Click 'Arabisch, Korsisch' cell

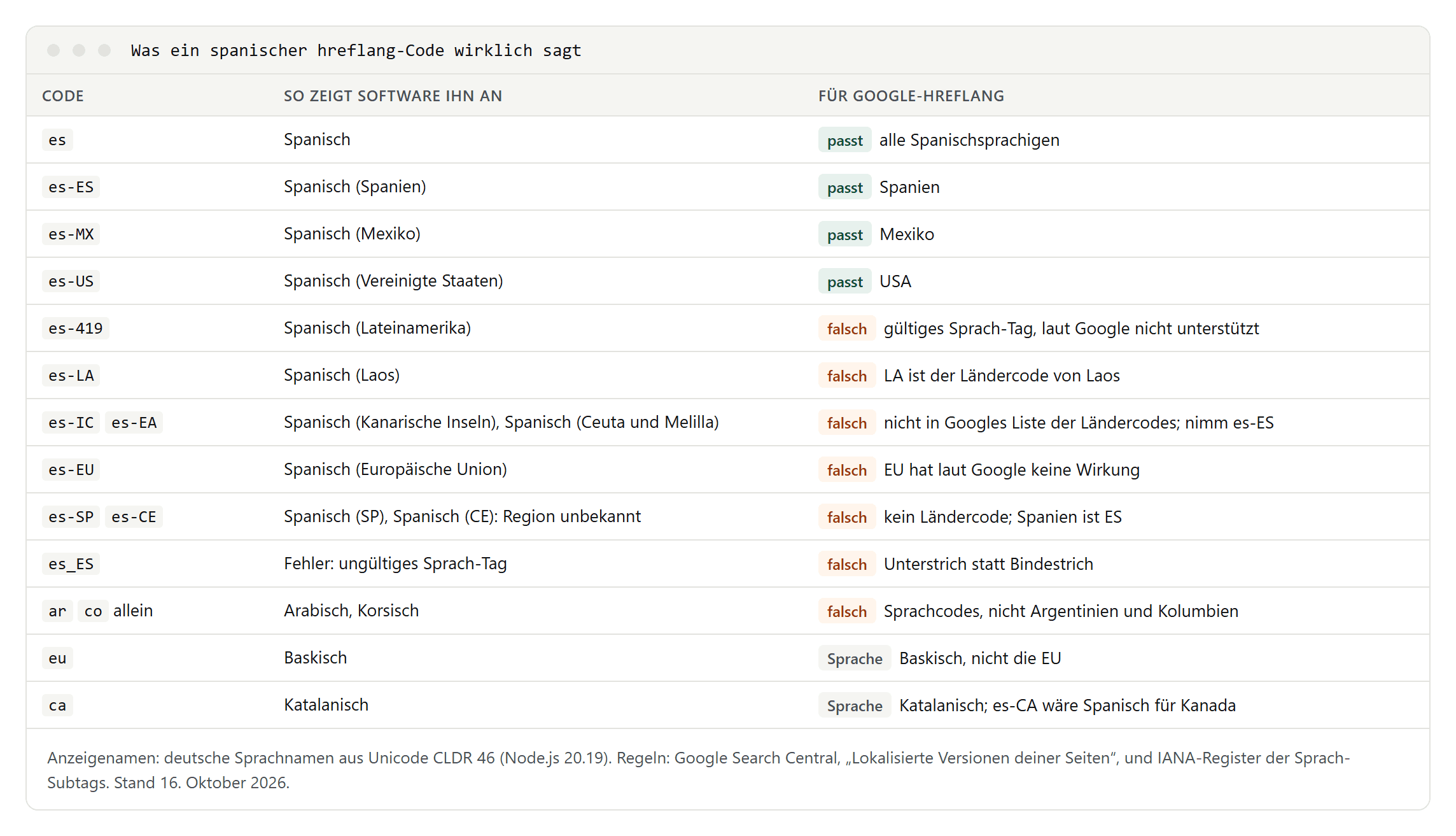click(x=351, y=611)
